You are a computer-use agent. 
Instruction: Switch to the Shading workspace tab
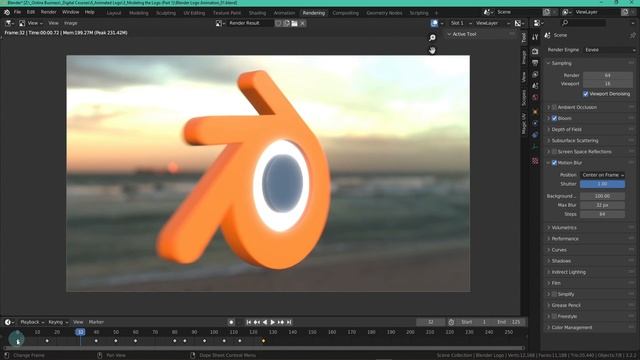click(x=257, y=13)
